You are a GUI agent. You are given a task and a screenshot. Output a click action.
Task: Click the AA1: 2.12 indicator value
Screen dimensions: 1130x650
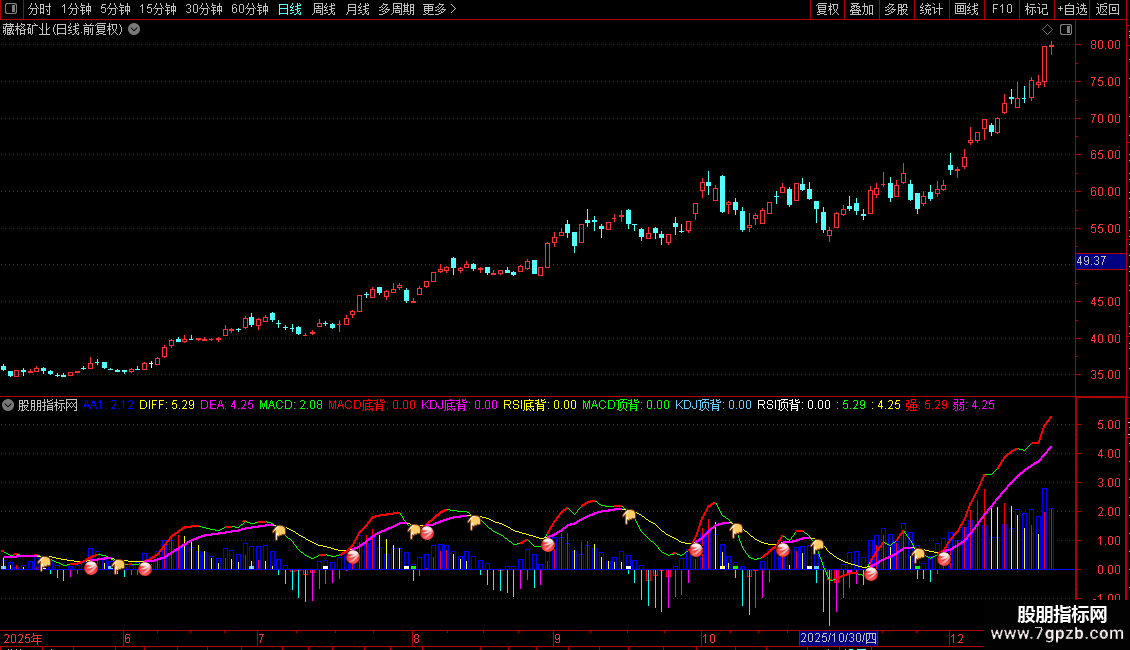point(108,405)
